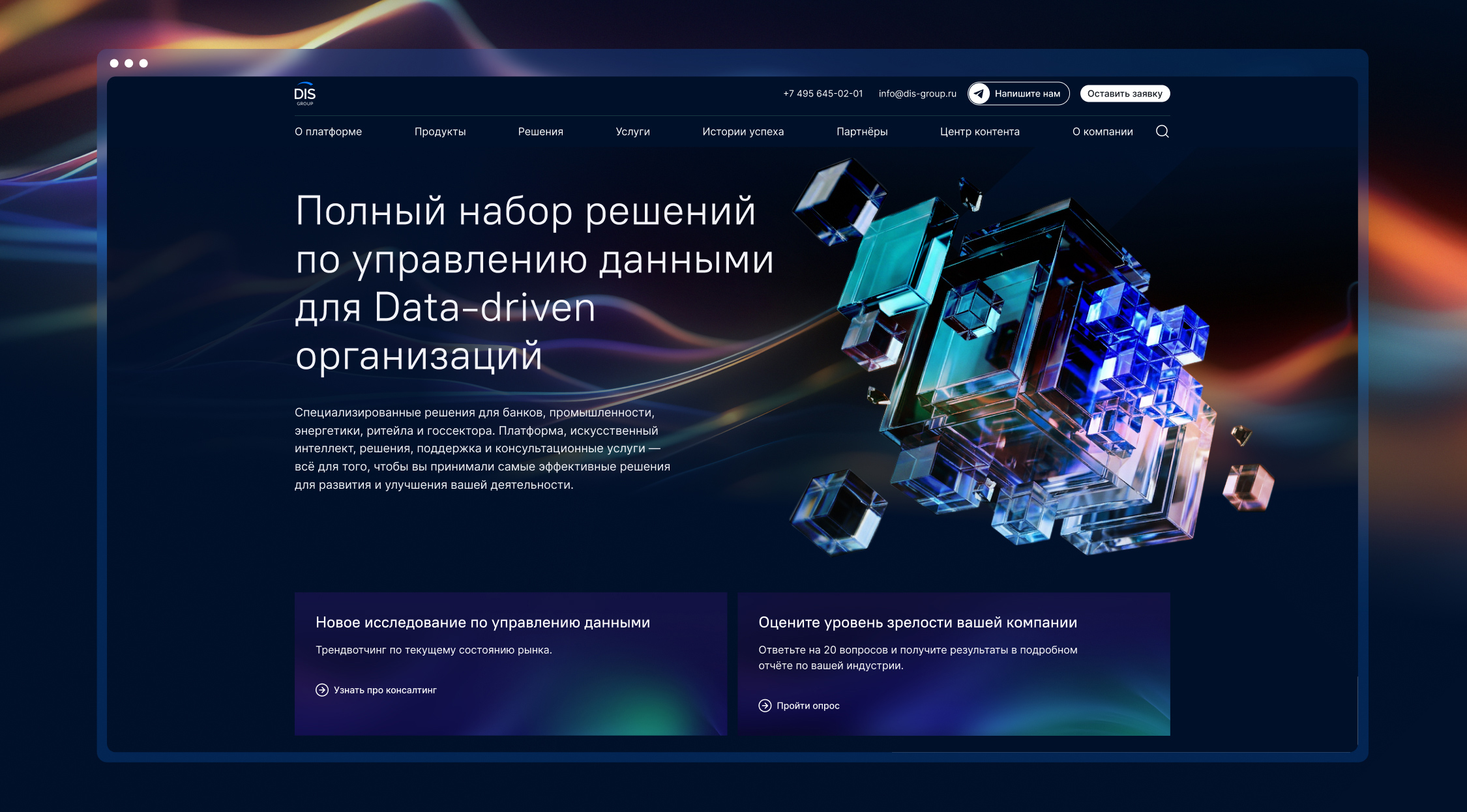Click the info@dis-group.ru email link

tap(917, 94)
